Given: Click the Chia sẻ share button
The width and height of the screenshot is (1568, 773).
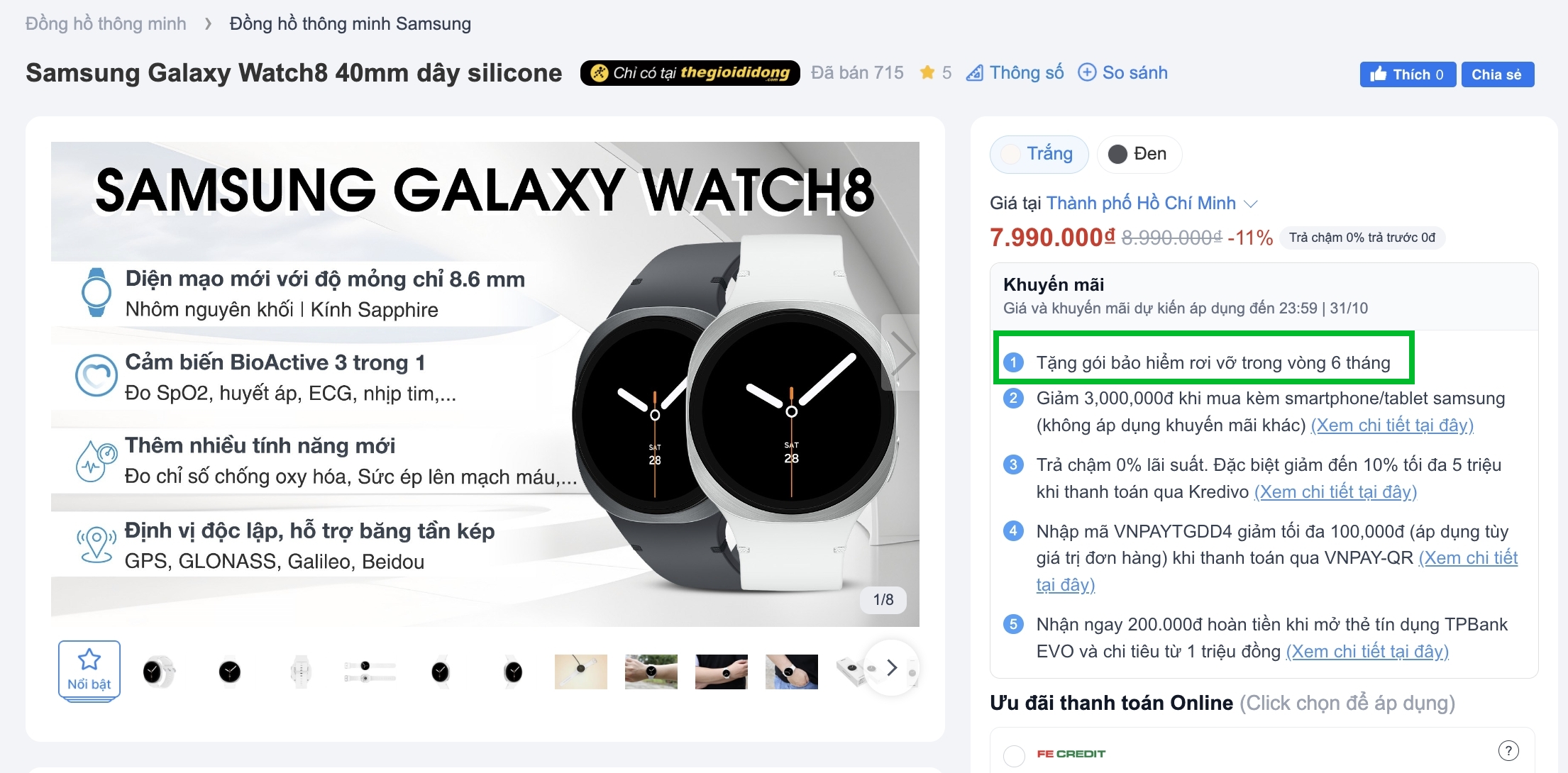Looking at the screenshot, I should [x=1498, y=74].
